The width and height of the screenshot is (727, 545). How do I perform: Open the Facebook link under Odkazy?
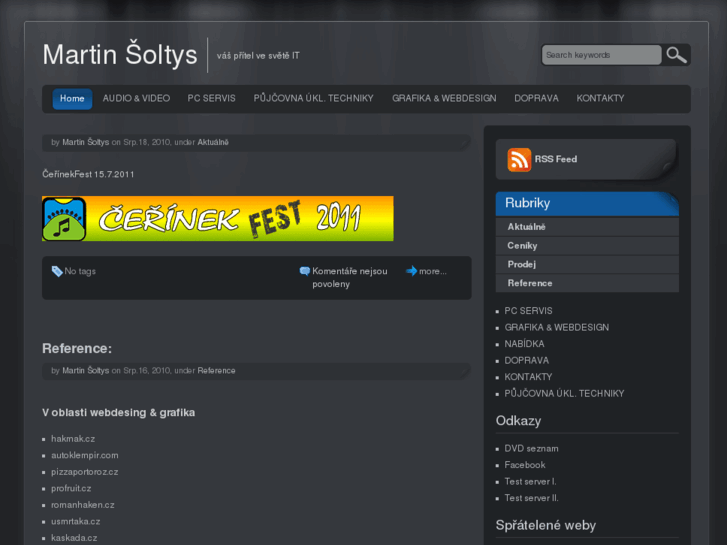pyautogui.click(x=525, y=465)
